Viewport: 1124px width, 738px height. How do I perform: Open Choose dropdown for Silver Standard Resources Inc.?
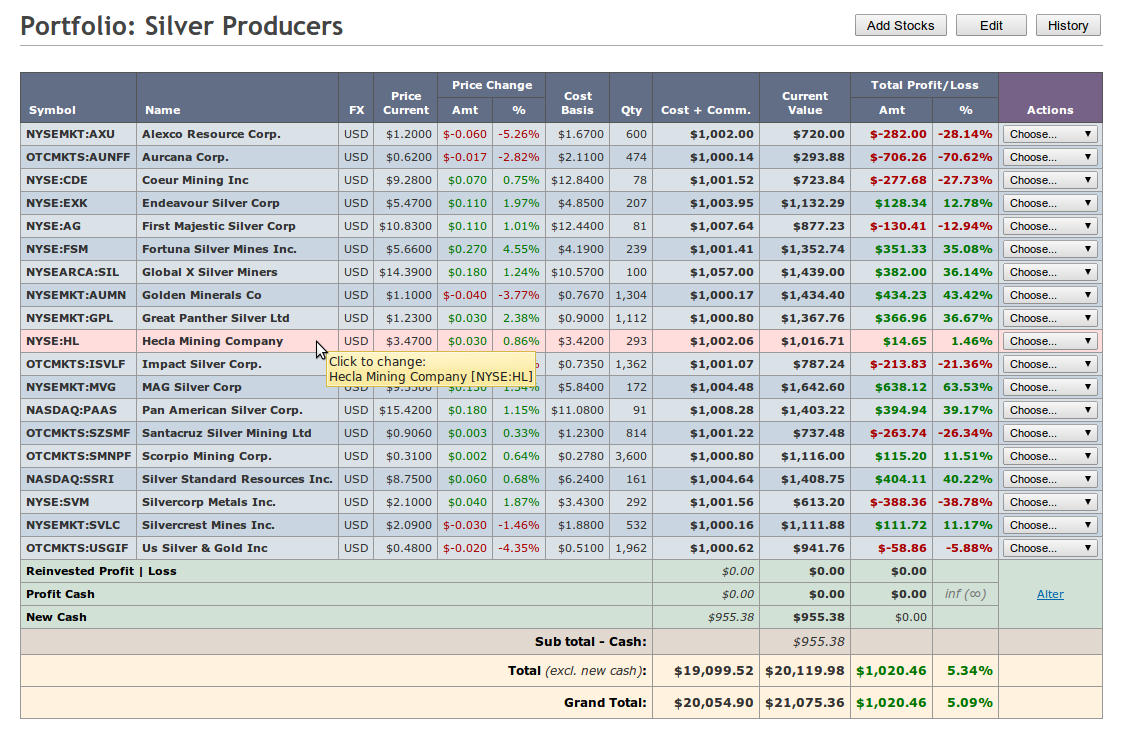click(x=1050, y=479)
